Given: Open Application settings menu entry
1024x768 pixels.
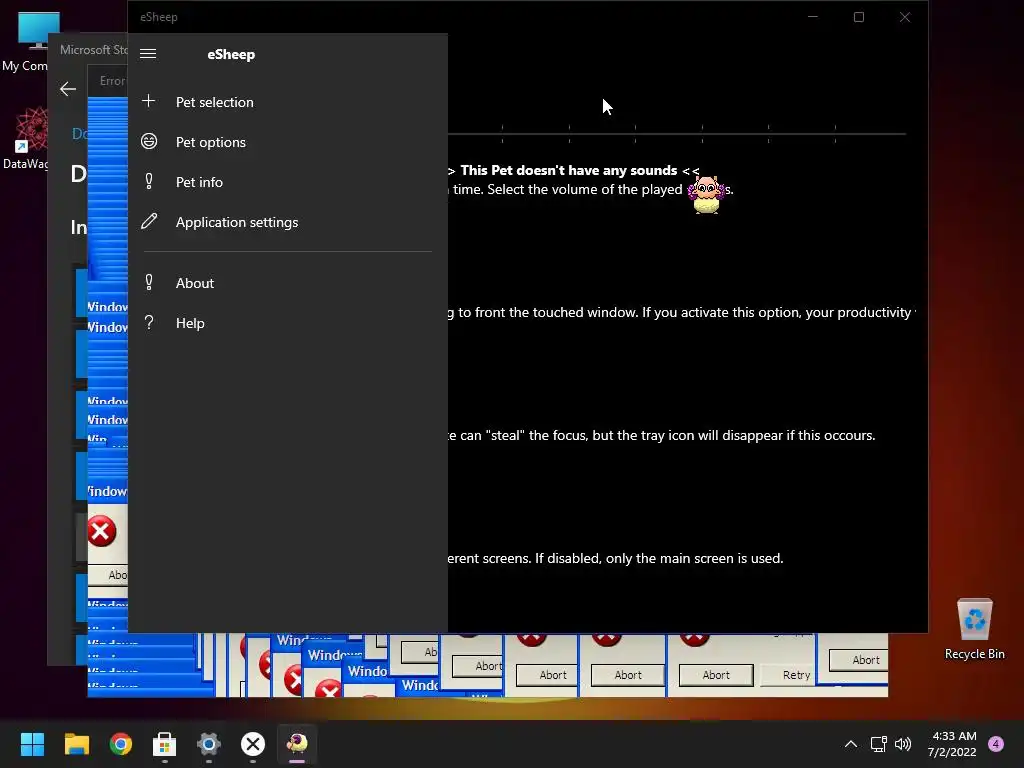Looking at the screenshot, I should (287, 222).
